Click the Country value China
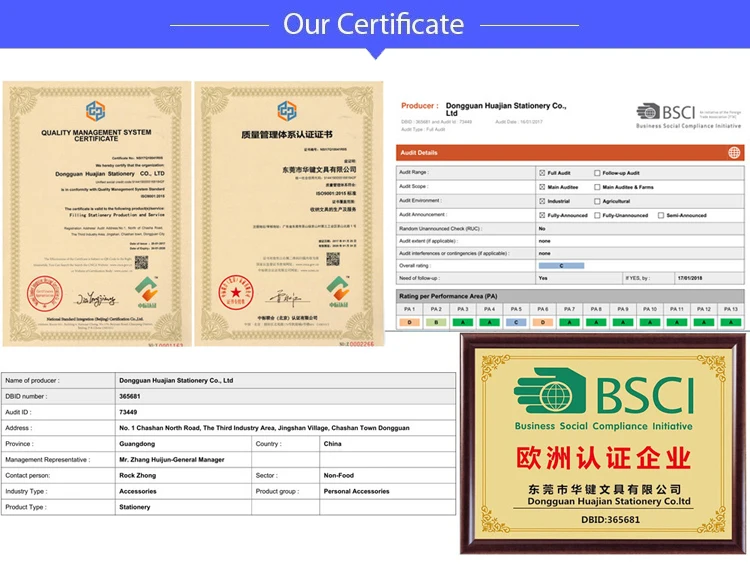The width and height of the screenshot is (750, 571). pyautogui.click(x=332, y=444)
